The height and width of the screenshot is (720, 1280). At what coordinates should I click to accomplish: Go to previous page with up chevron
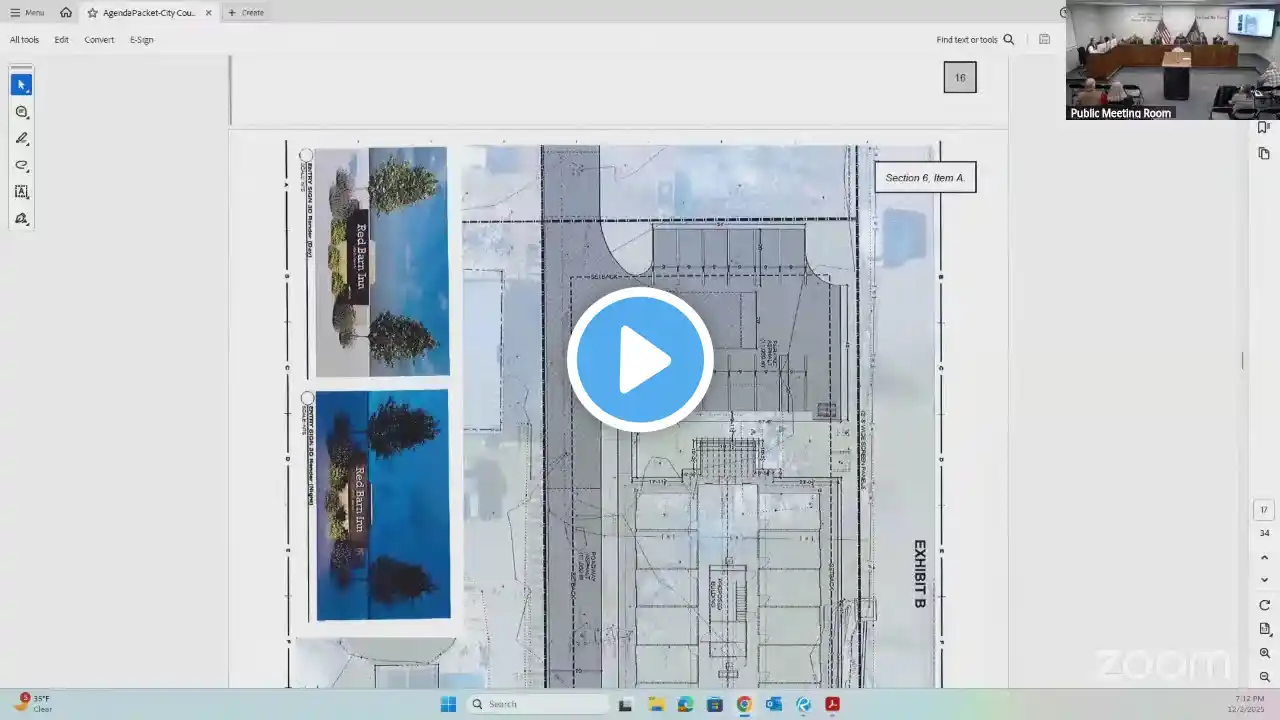point(1264,557)
